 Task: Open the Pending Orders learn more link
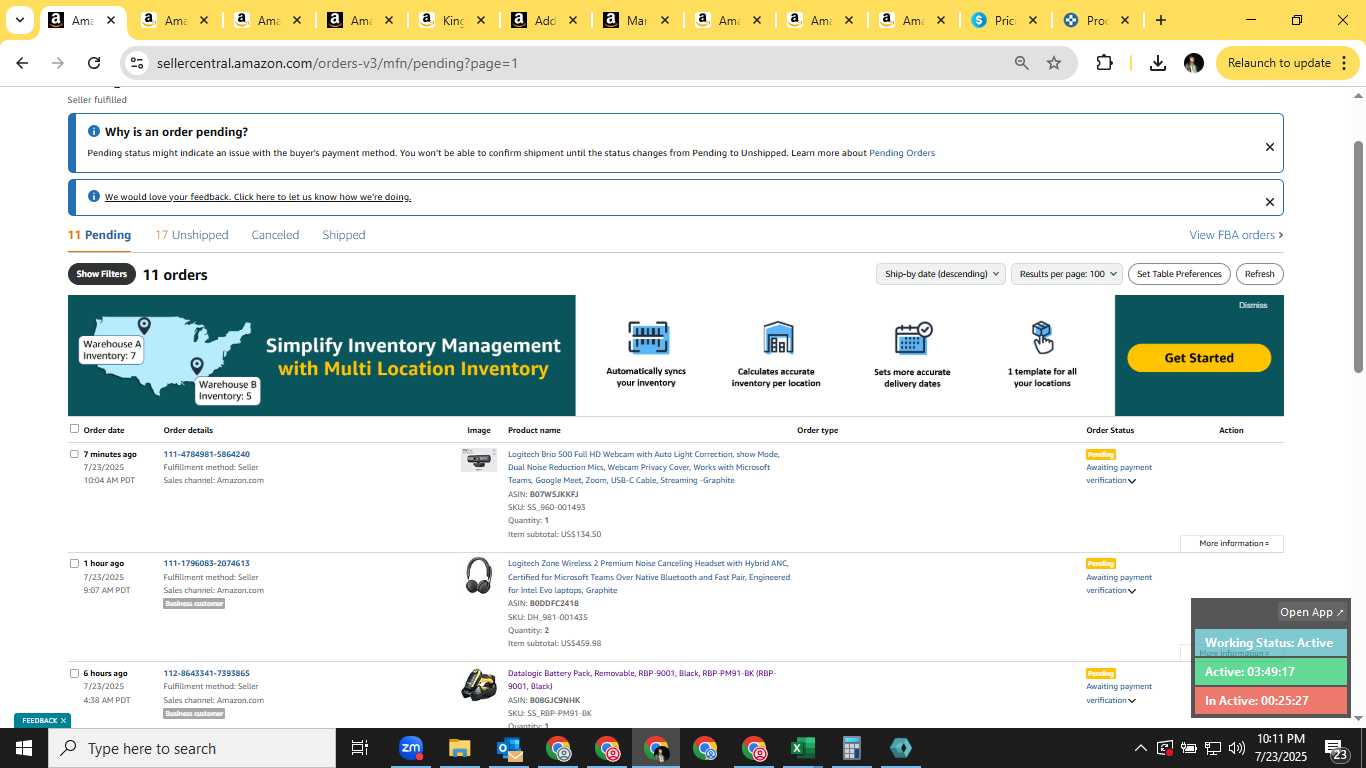coord(902,153)
